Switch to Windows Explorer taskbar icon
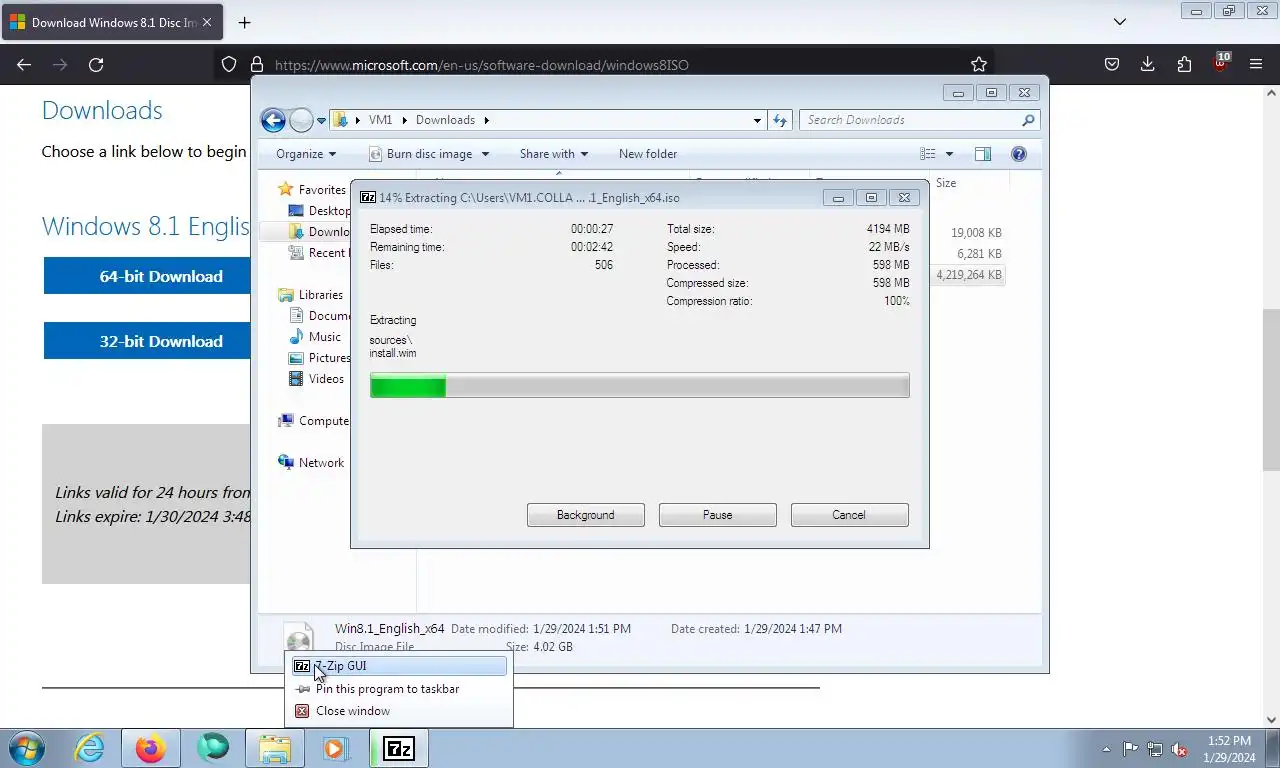 tap(275, 748)
